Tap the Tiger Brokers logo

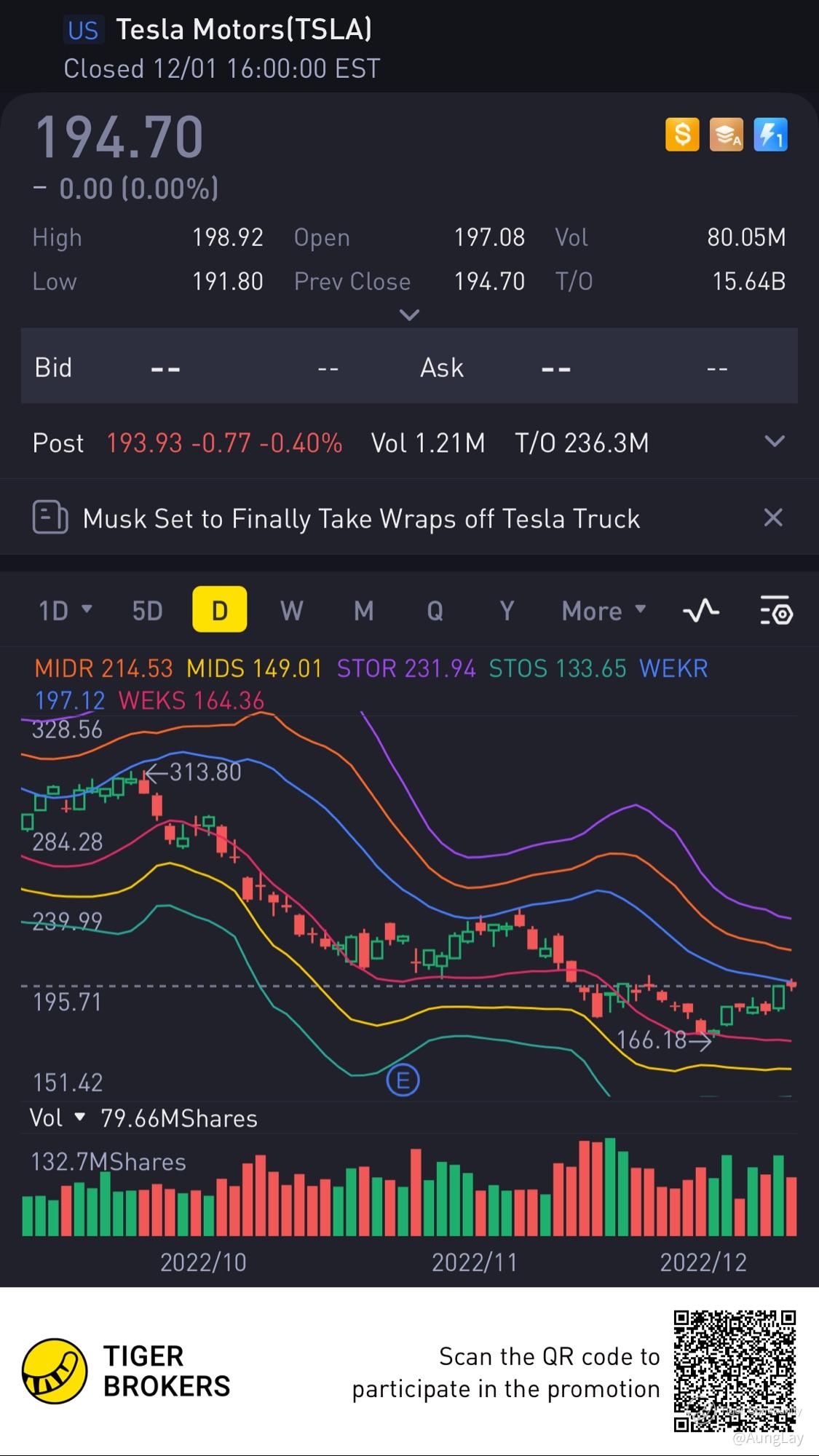tap(55, 1371)
